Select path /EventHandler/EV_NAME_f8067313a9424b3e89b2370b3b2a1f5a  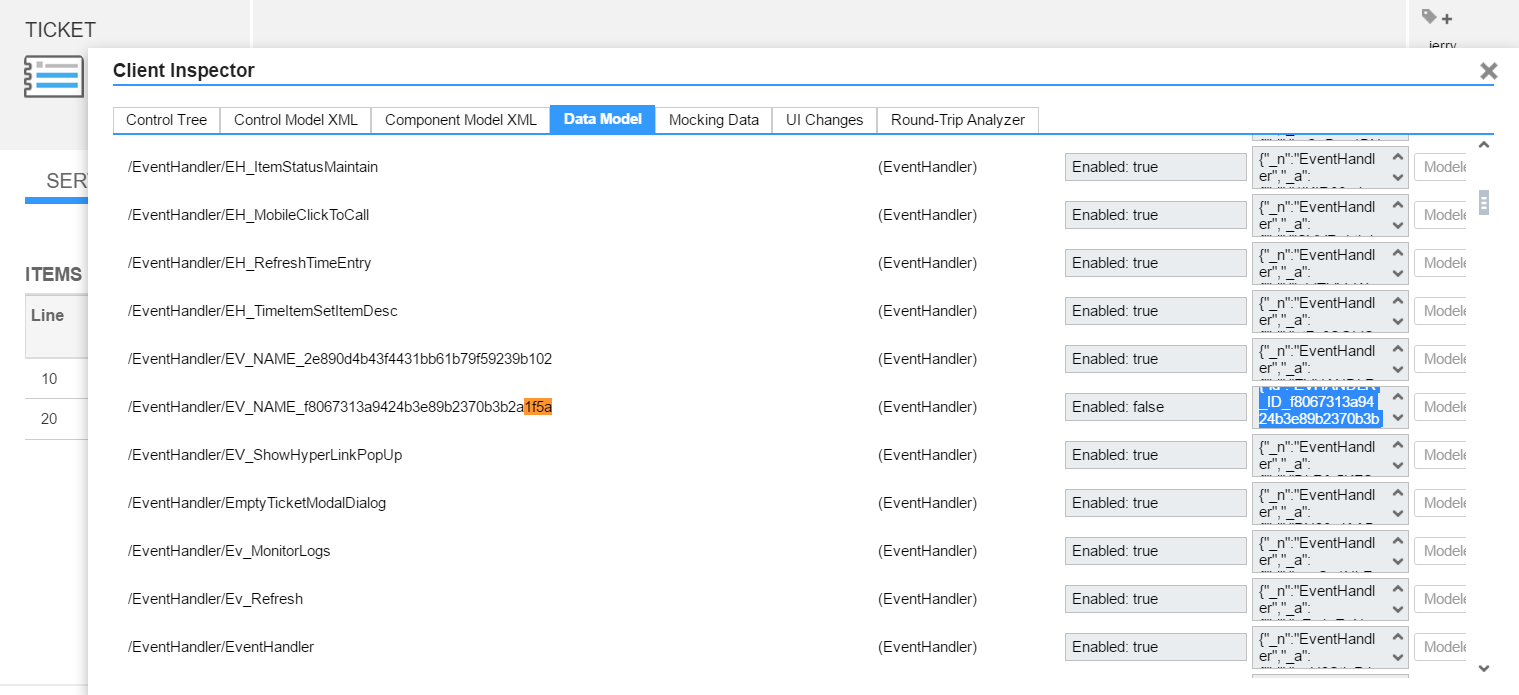click(340, 407)
